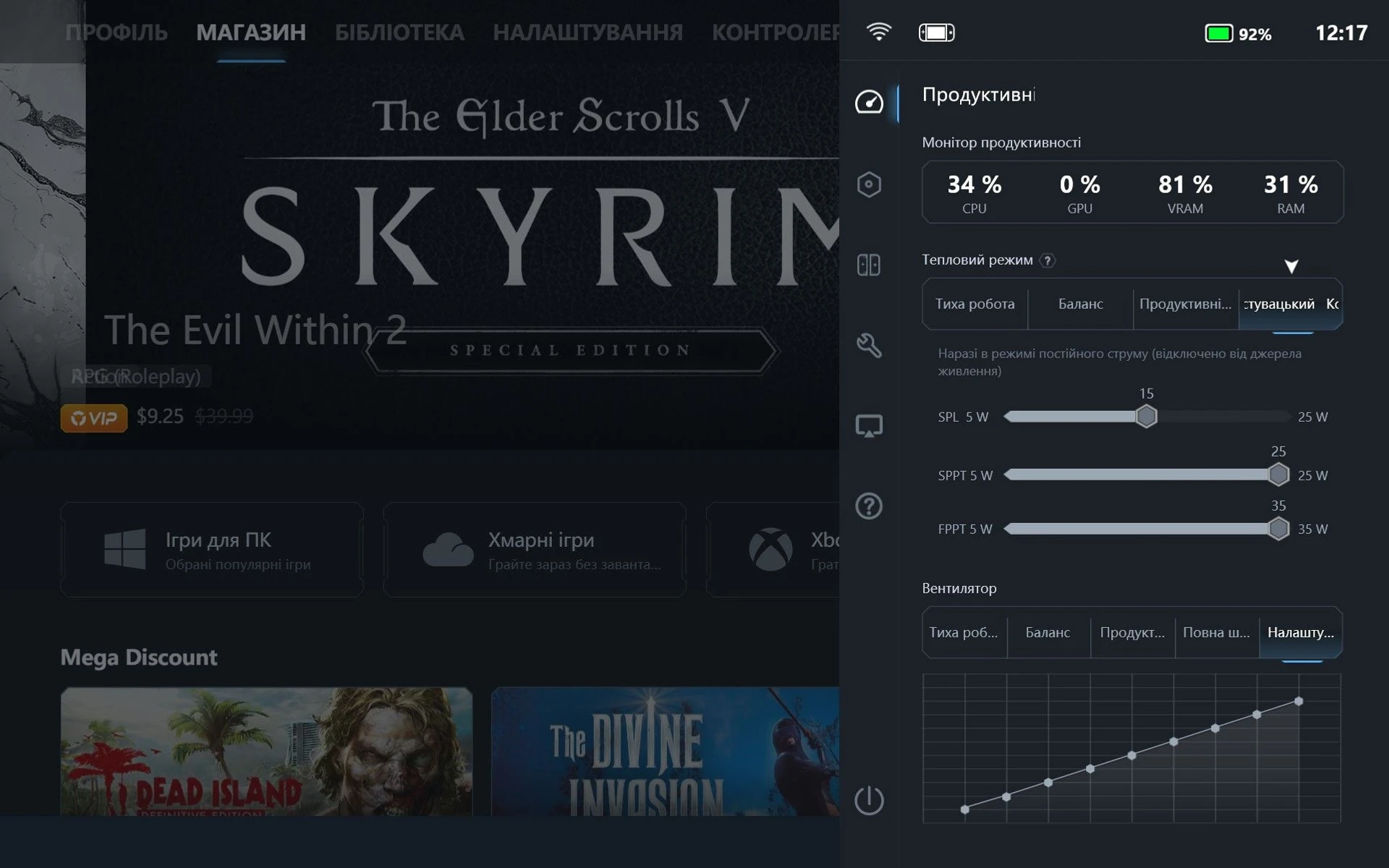The height and width of the screenshot is (868, 1389).
Task: Click the help icon next to Тепловий режим
Action: [x=1048, y=260]
